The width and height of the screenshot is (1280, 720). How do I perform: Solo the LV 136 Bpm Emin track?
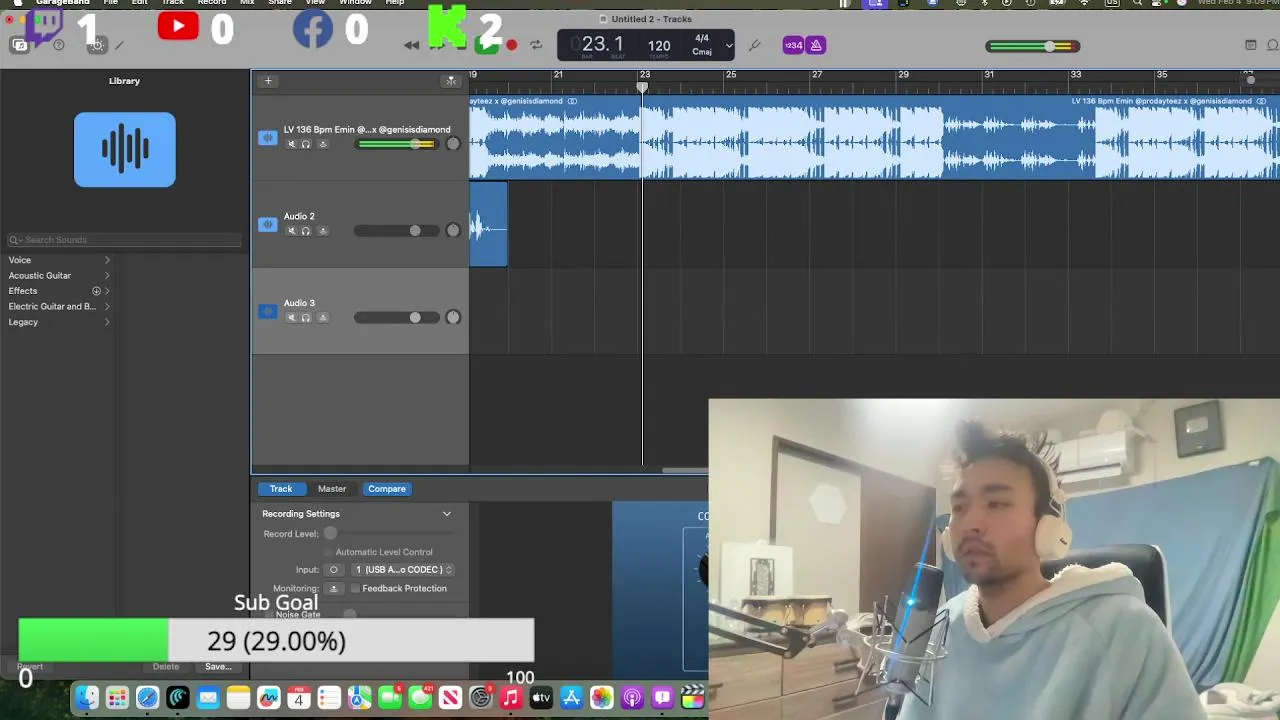(306, 144)
